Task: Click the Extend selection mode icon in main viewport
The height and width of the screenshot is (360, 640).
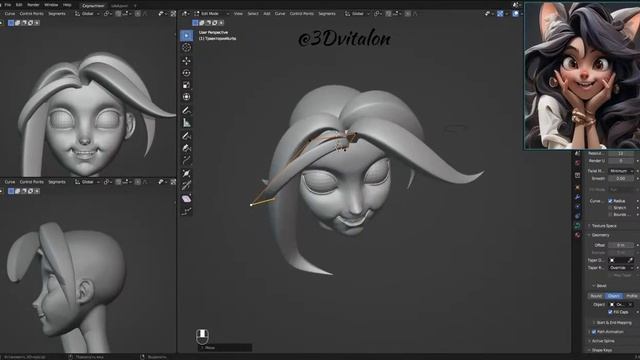Action: [x=202, y=23]
